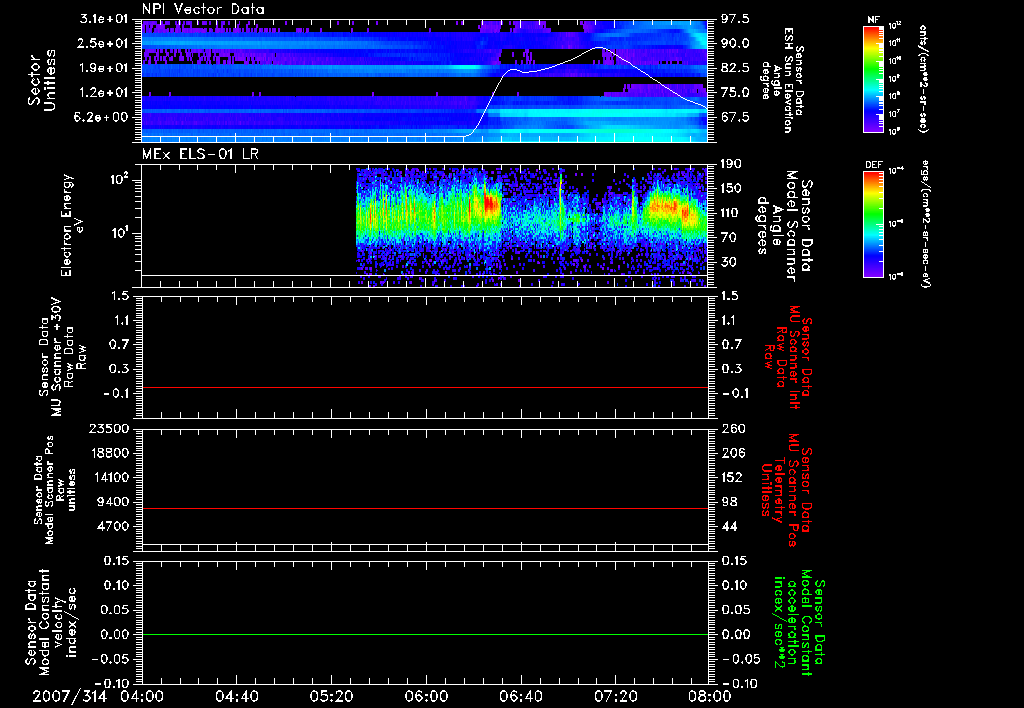Click the 06:40 time axis label
Screen dimensions: 1024x708
click(520, 696)
